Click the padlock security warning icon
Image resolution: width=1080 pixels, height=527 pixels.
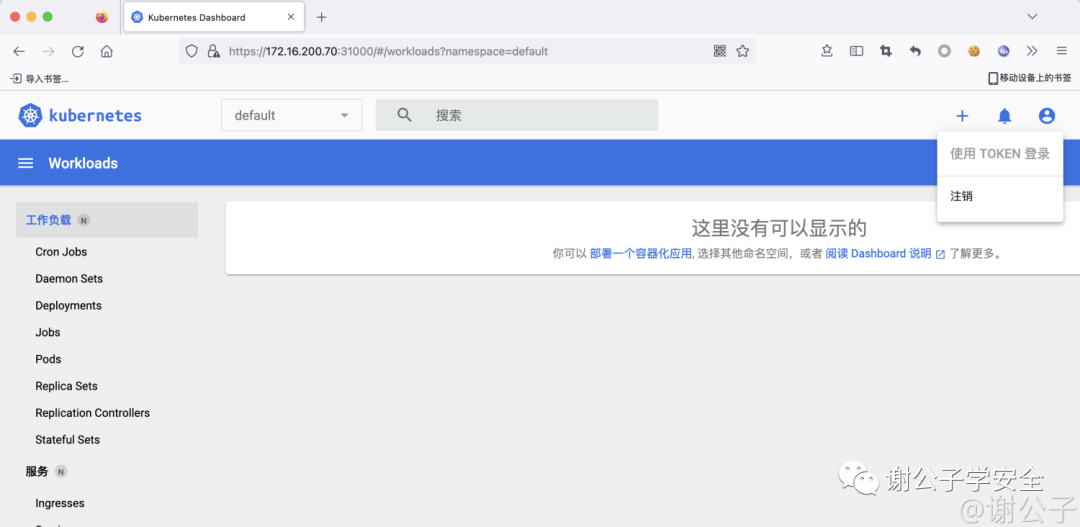(x=214, y=51)
